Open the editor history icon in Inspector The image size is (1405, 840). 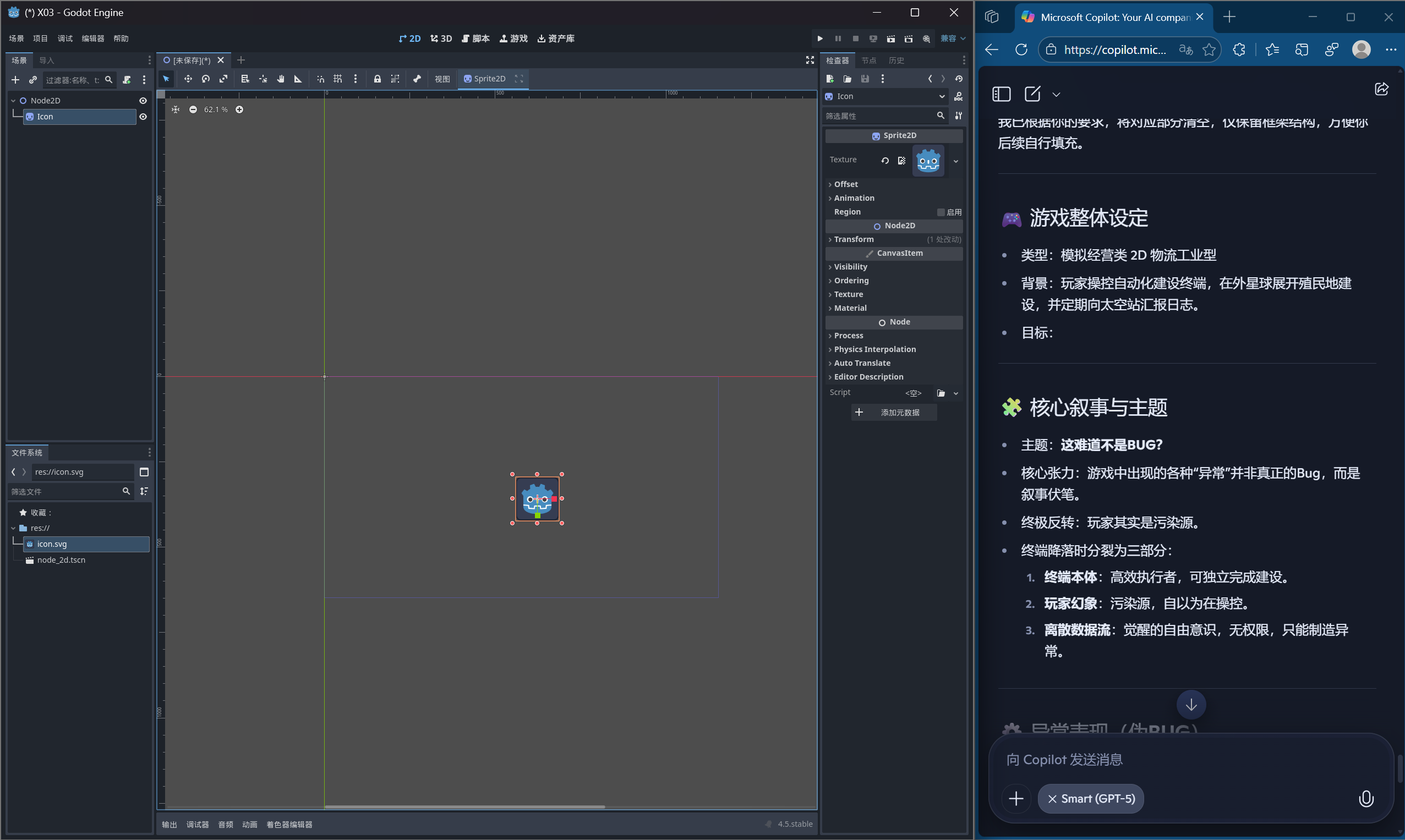[959, 79]
